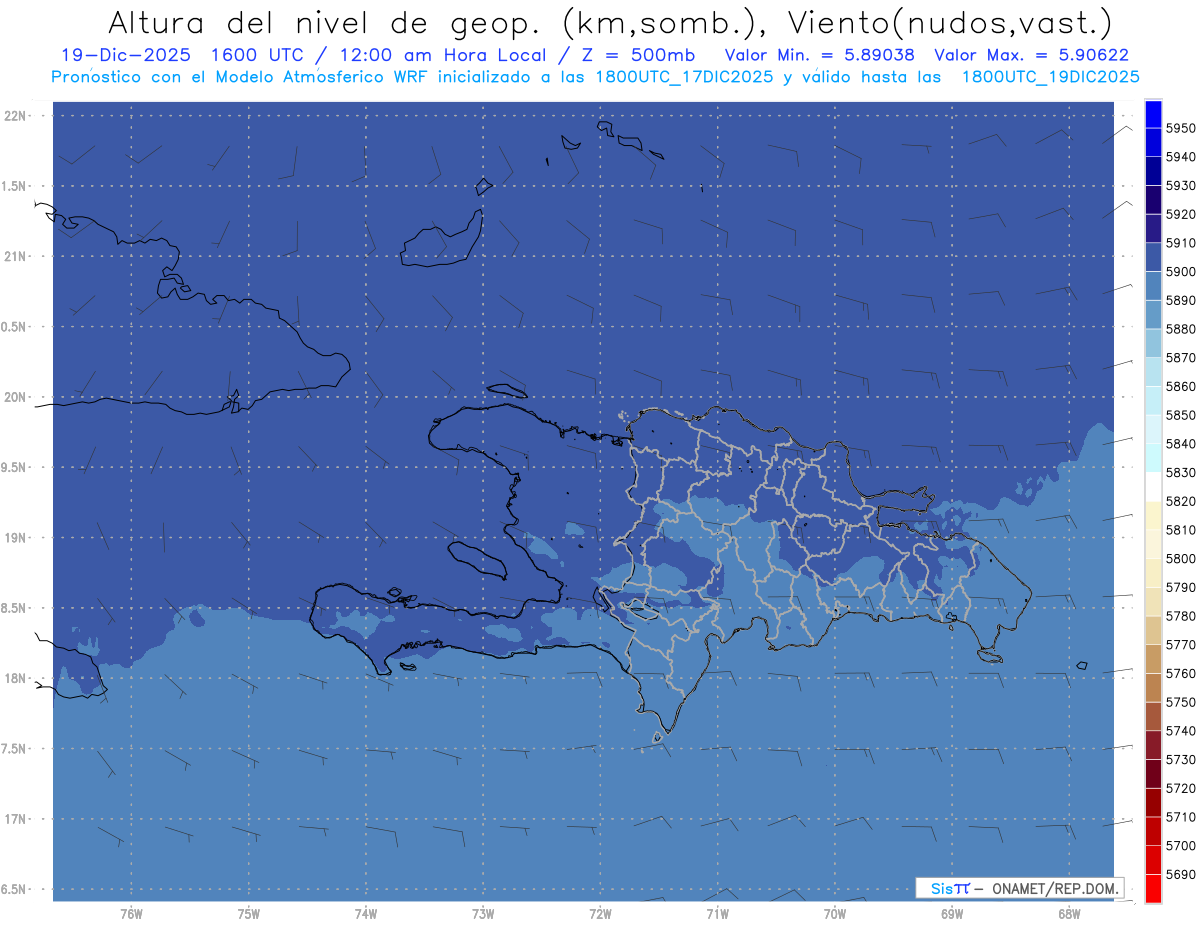Click the 5890 color scale label
The image size is (1200, 927).
point(1180,300)
